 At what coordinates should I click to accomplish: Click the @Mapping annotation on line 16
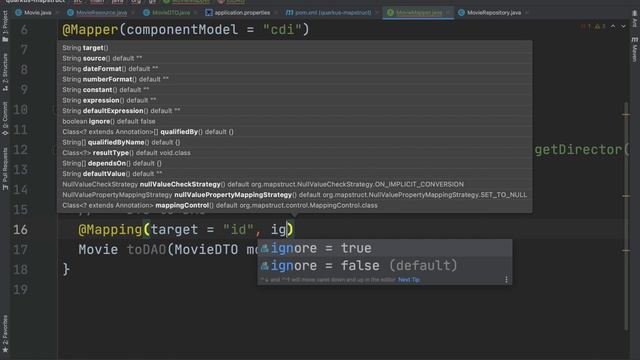pos(110,229)
